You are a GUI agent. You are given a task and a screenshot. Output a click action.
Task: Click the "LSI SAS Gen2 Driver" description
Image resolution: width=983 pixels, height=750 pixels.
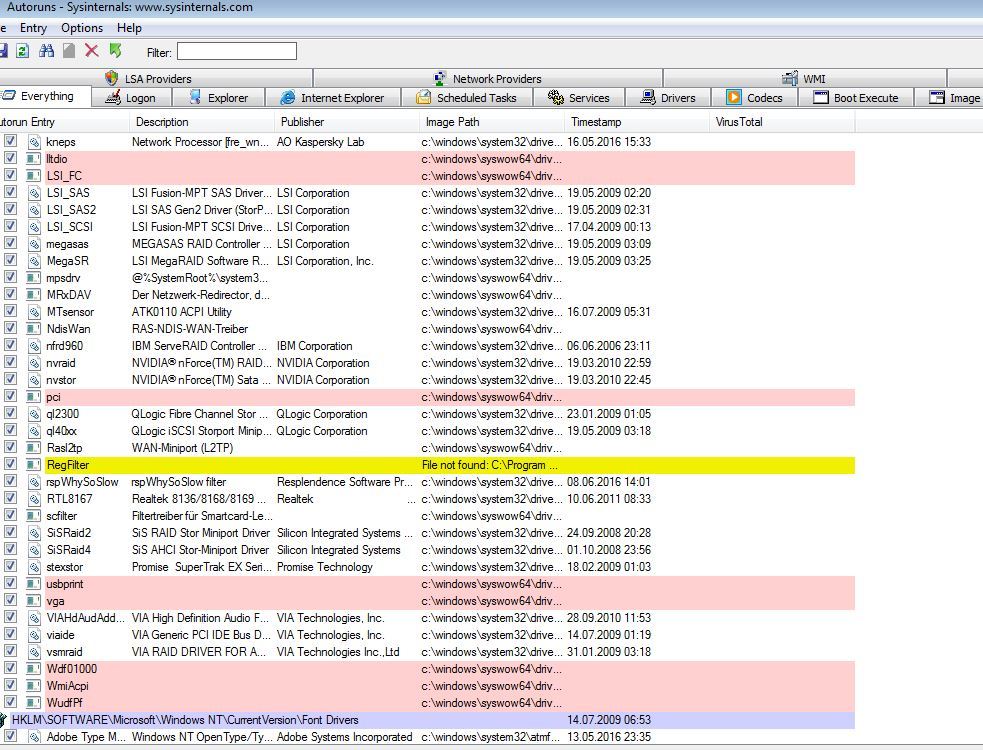(x=201, y=210)
